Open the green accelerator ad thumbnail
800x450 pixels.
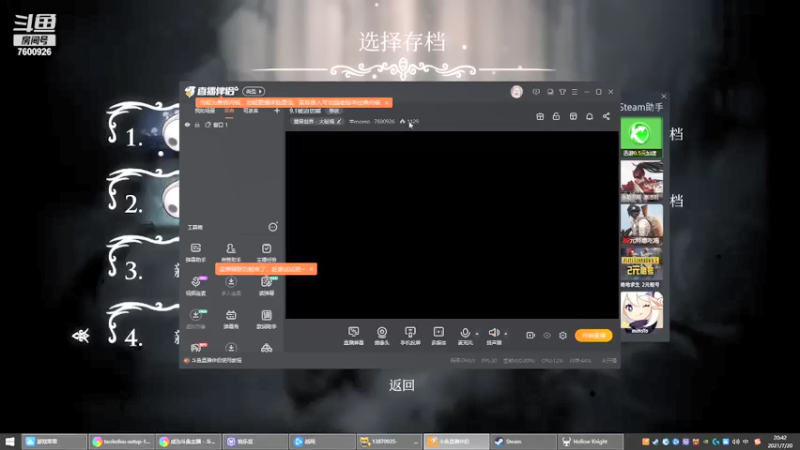click(641, 137)
